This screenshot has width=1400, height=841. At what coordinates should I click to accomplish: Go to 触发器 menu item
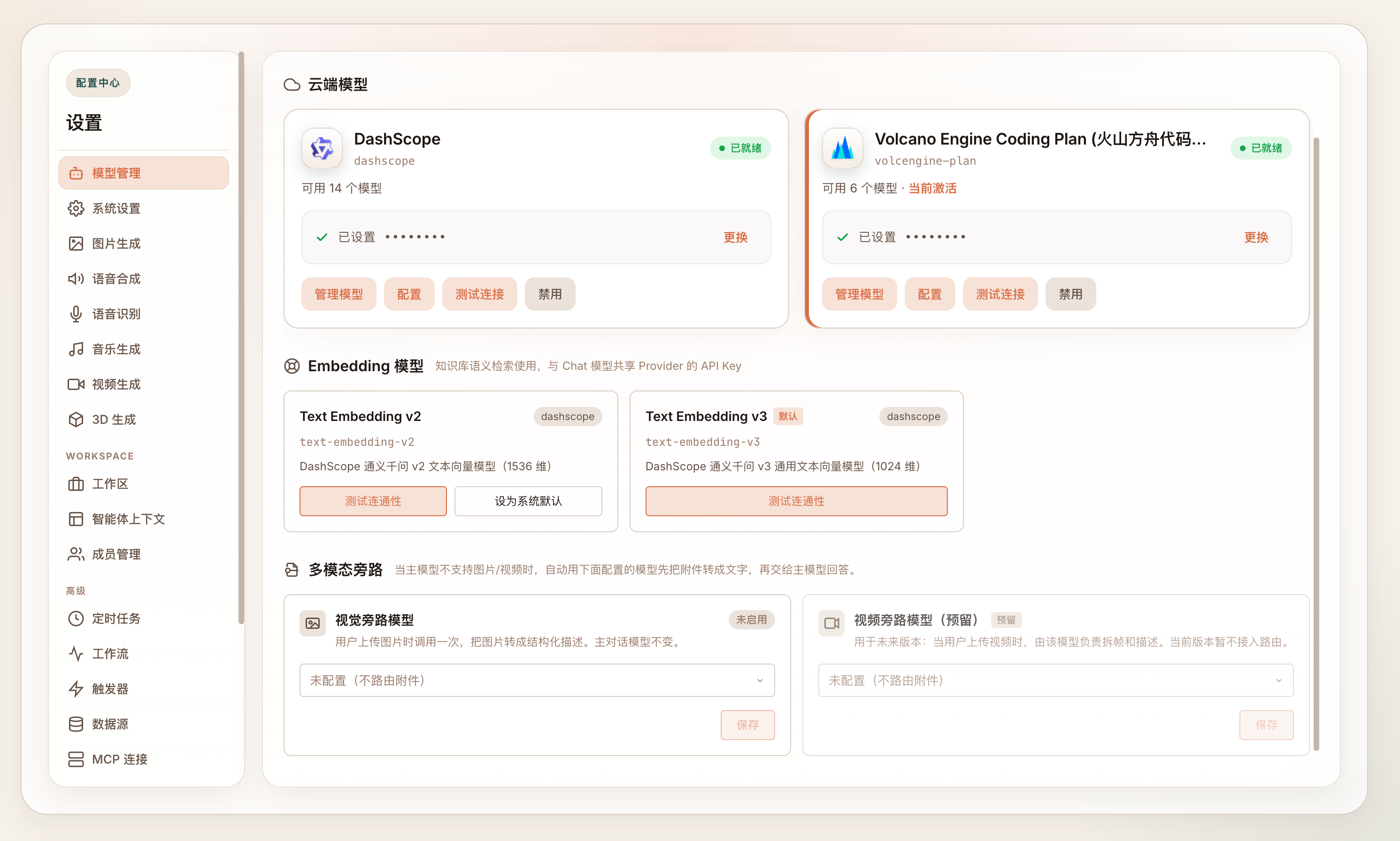point(143,688)
